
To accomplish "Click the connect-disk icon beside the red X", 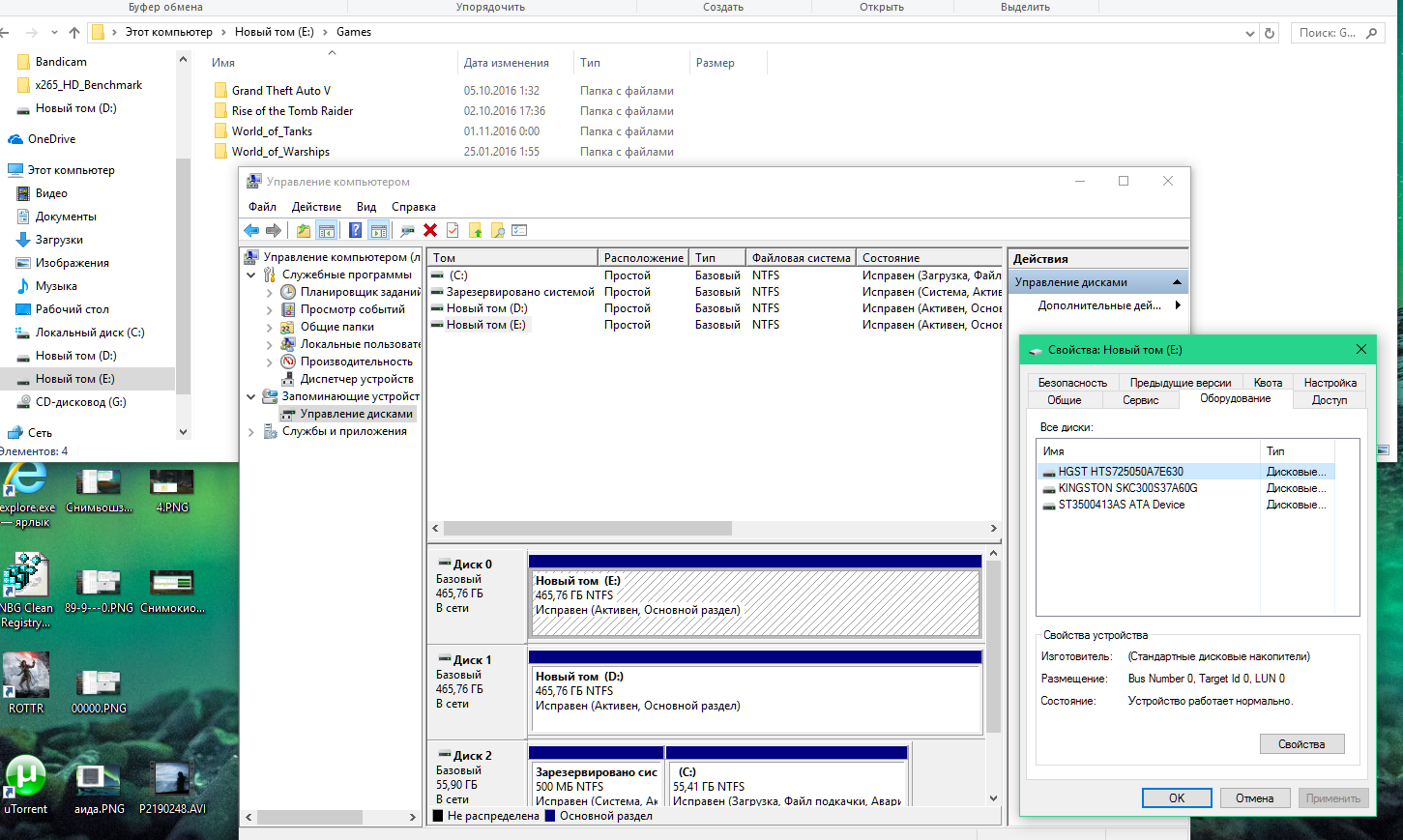I will click(x=407, y=230).
